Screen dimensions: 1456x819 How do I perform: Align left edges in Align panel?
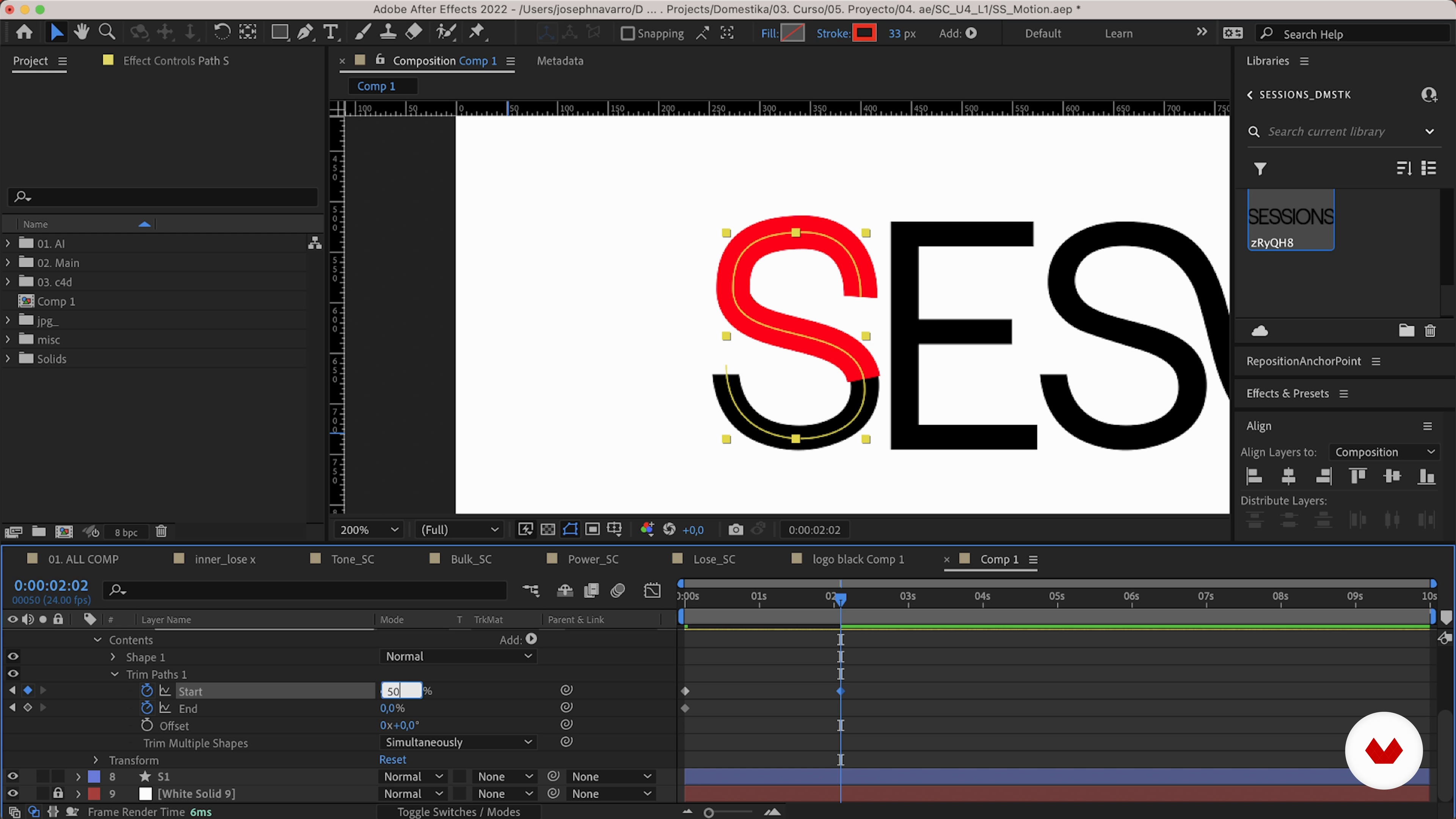(x=1254, y=477)
